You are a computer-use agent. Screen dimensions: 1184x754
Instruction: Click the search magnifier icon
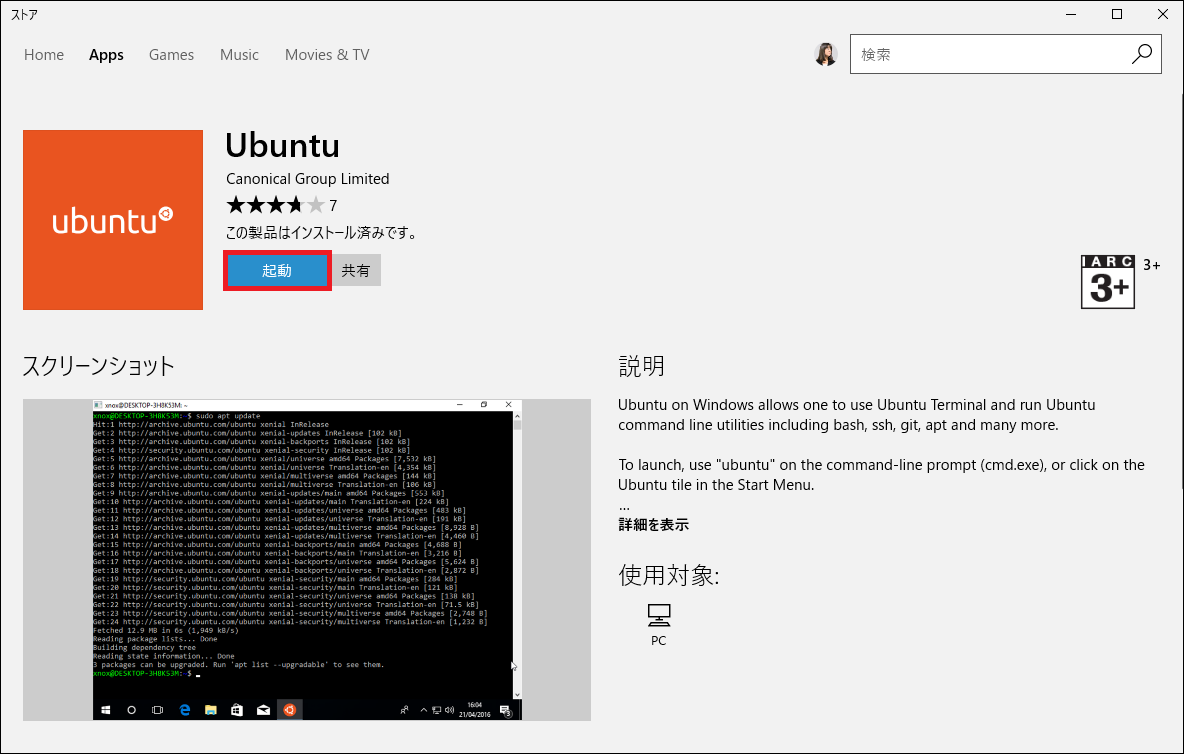[x=1142, y=54]
